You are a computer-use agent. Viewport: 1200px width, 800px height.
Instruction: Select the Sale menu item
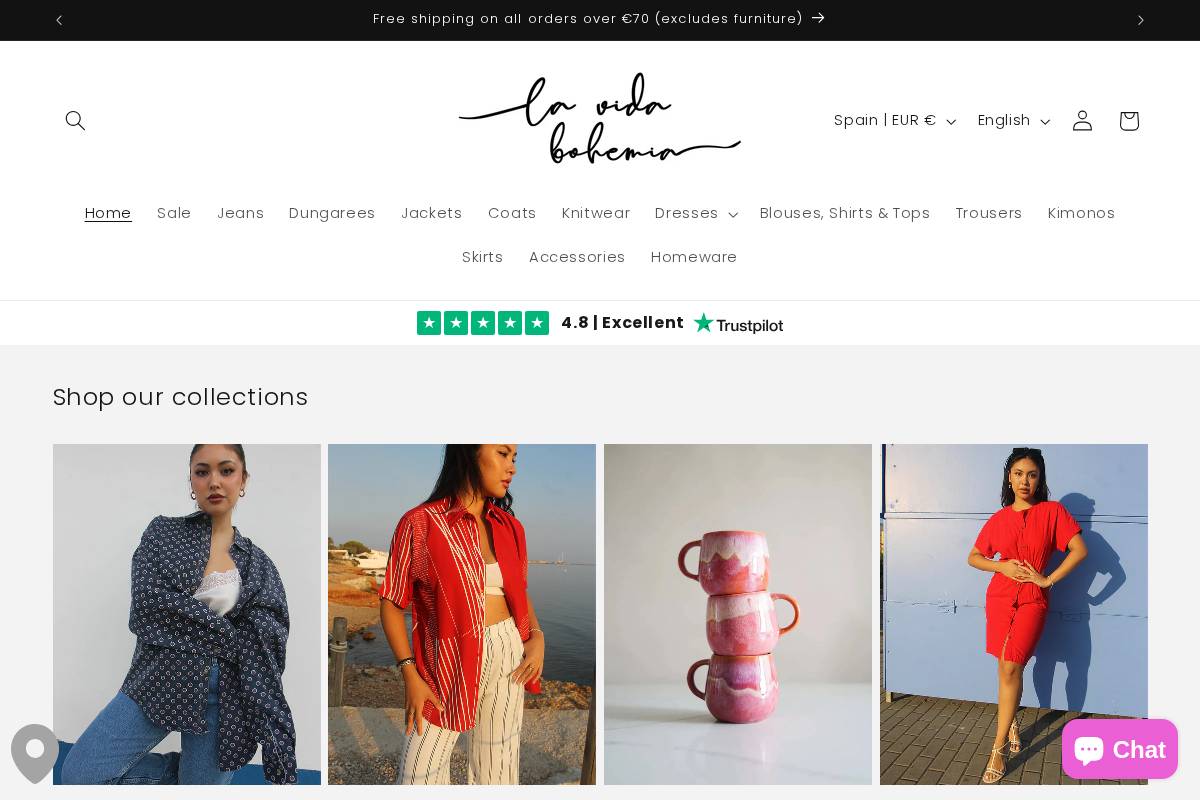click(174, 213)
